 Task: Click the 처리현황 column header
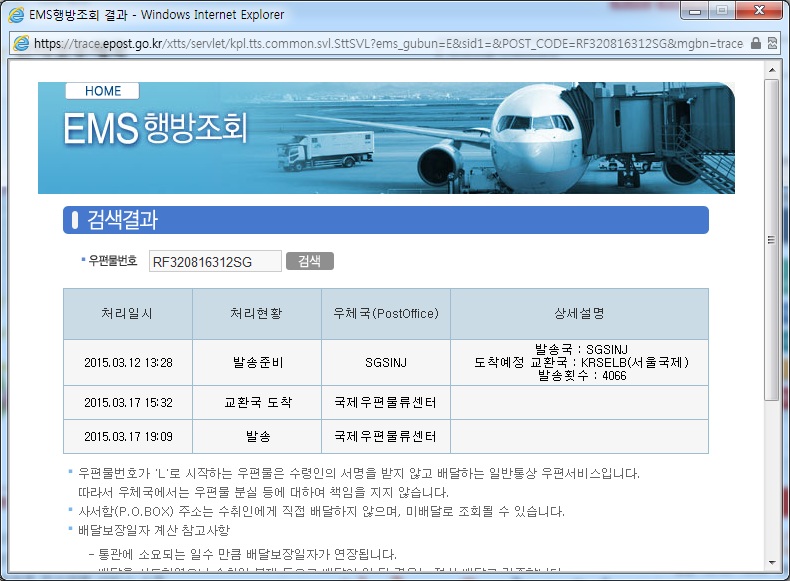pyautogui.click(x=256, y=313)
